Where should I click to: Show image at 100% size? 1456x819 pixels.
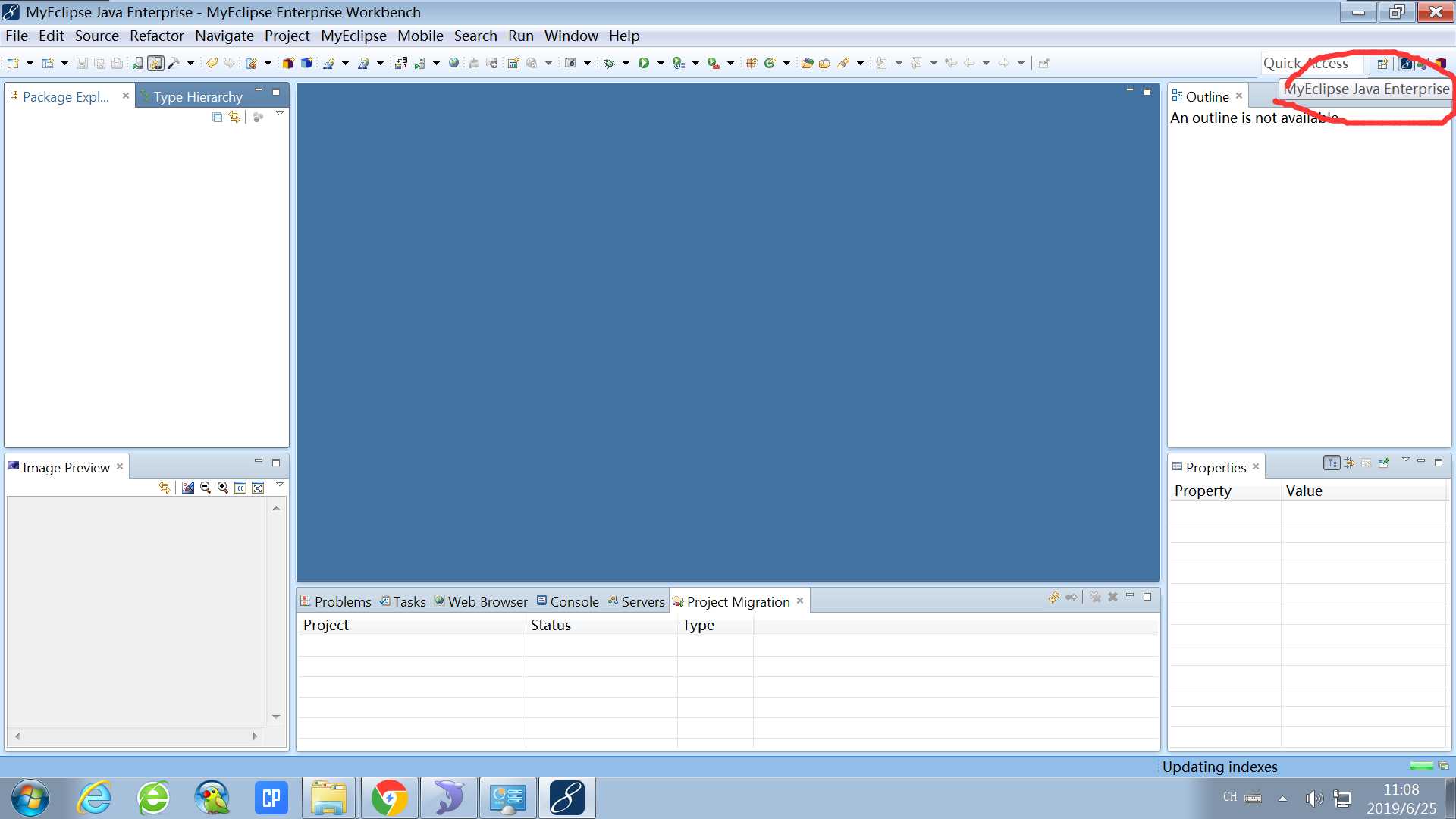coord(240,488)
